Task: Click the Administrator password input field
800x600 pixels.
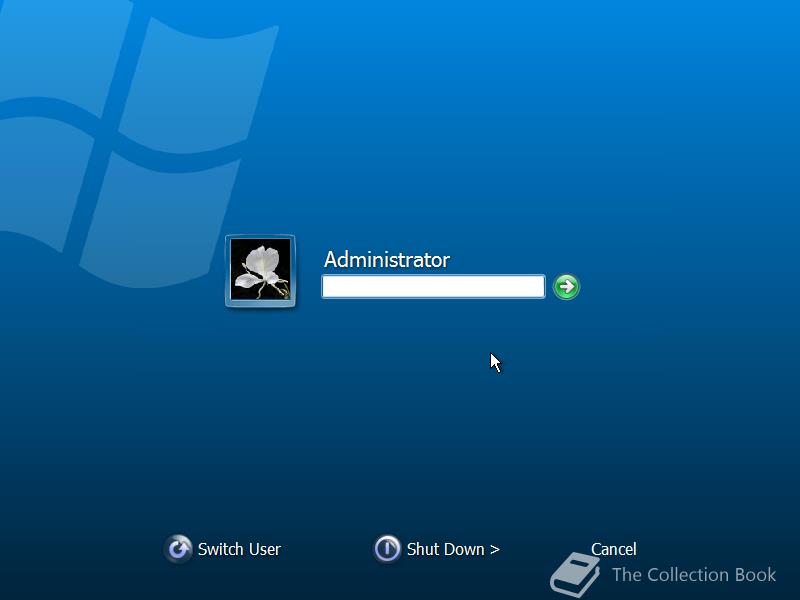Action: click(433, 286)
